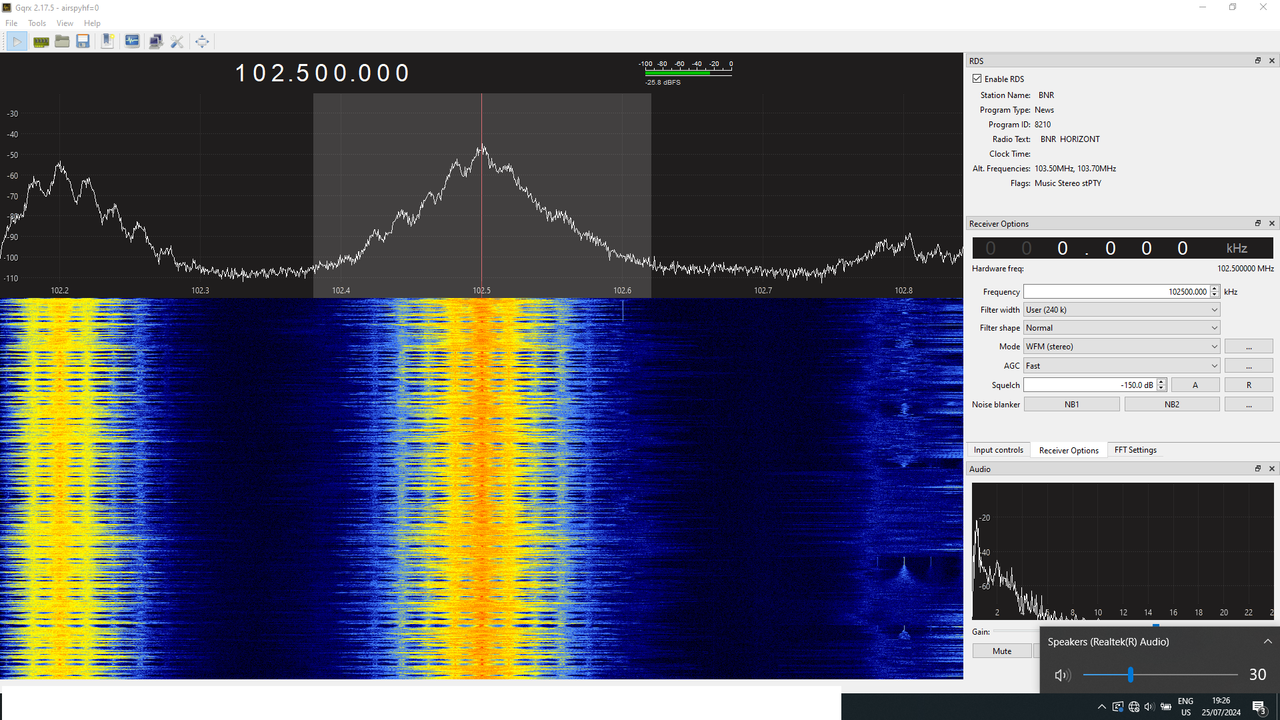Click the ENG US language indicator
This screenshot has width=1280, height=720.
tap(1185, 706)
